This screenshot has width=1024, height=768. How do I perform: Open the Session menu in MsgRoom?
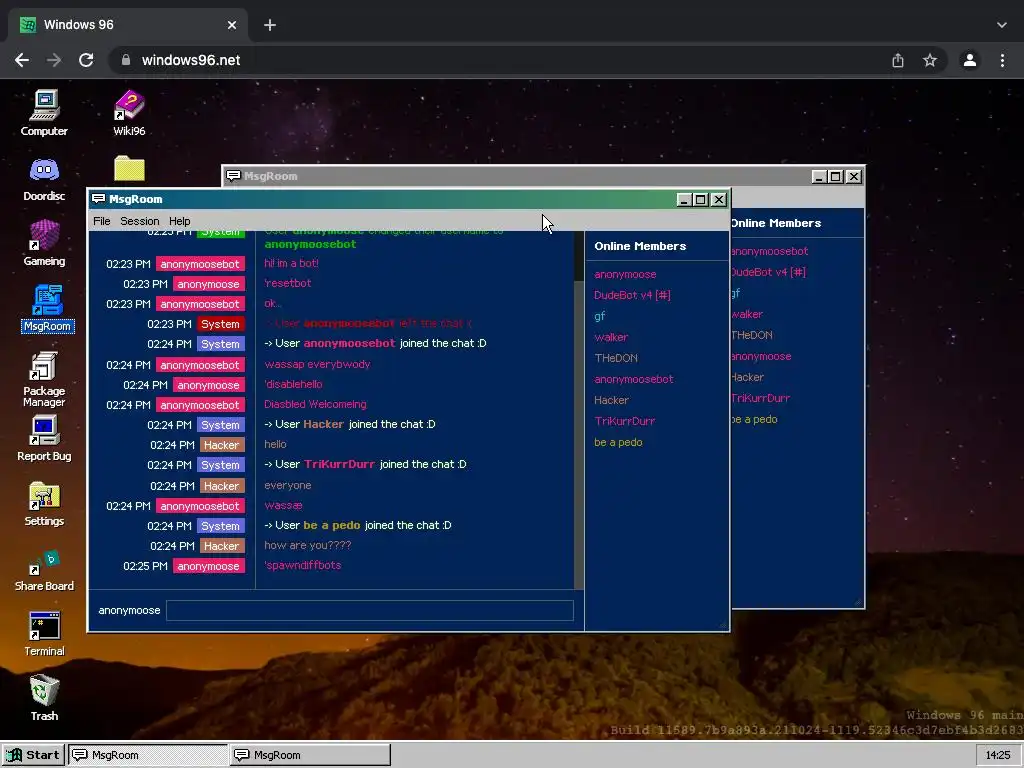coord(140,221)
